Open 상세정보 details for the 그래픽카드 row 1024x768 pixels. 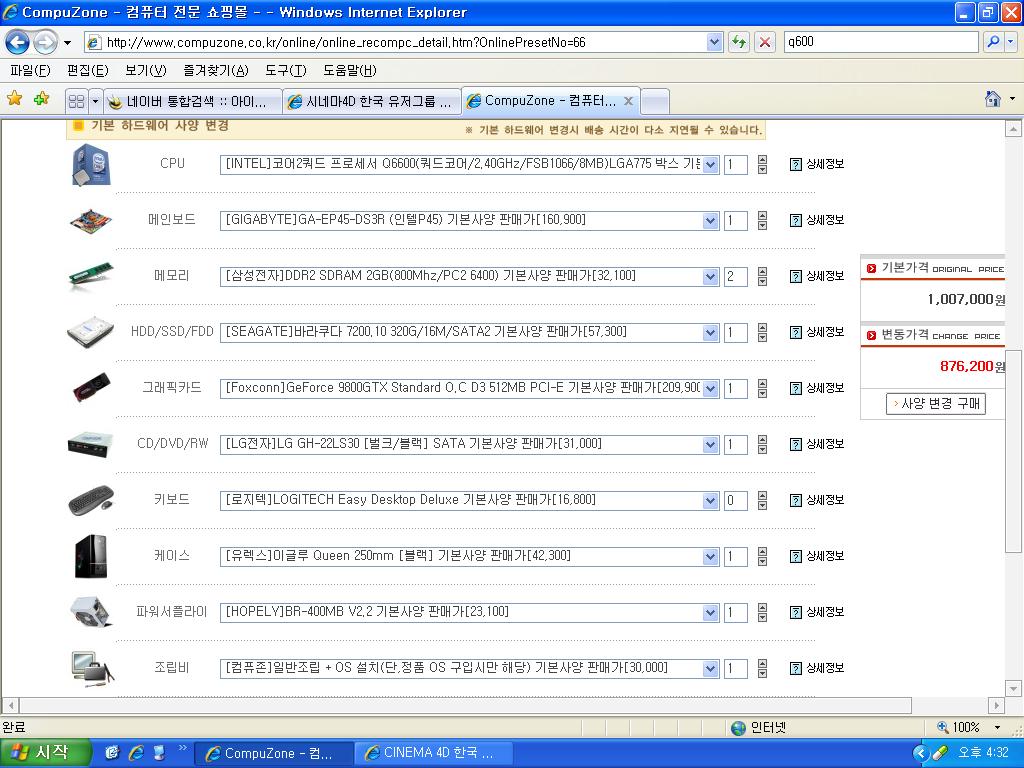(817, 388)
